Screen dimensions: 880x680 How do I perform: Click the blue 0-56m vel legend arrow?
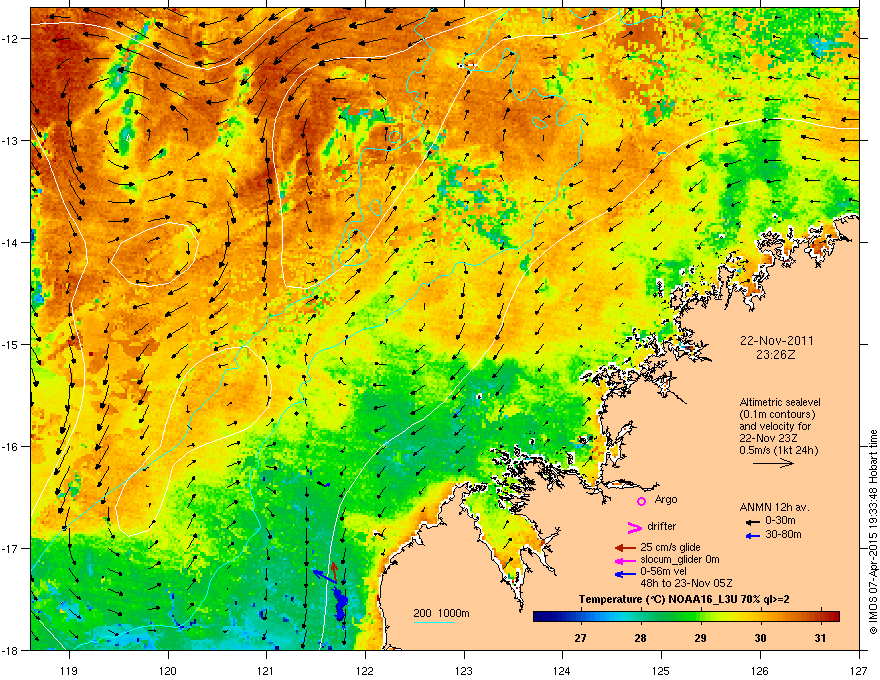(625, 574)
